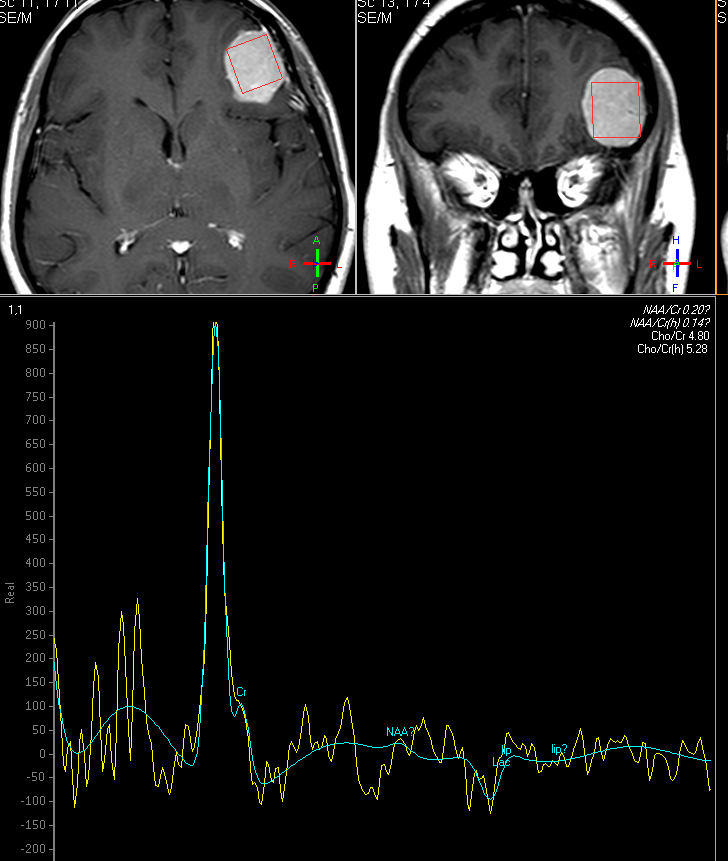Click the Real y-axis label
Viewport: 728px width, 861px height.
point(11,592)
